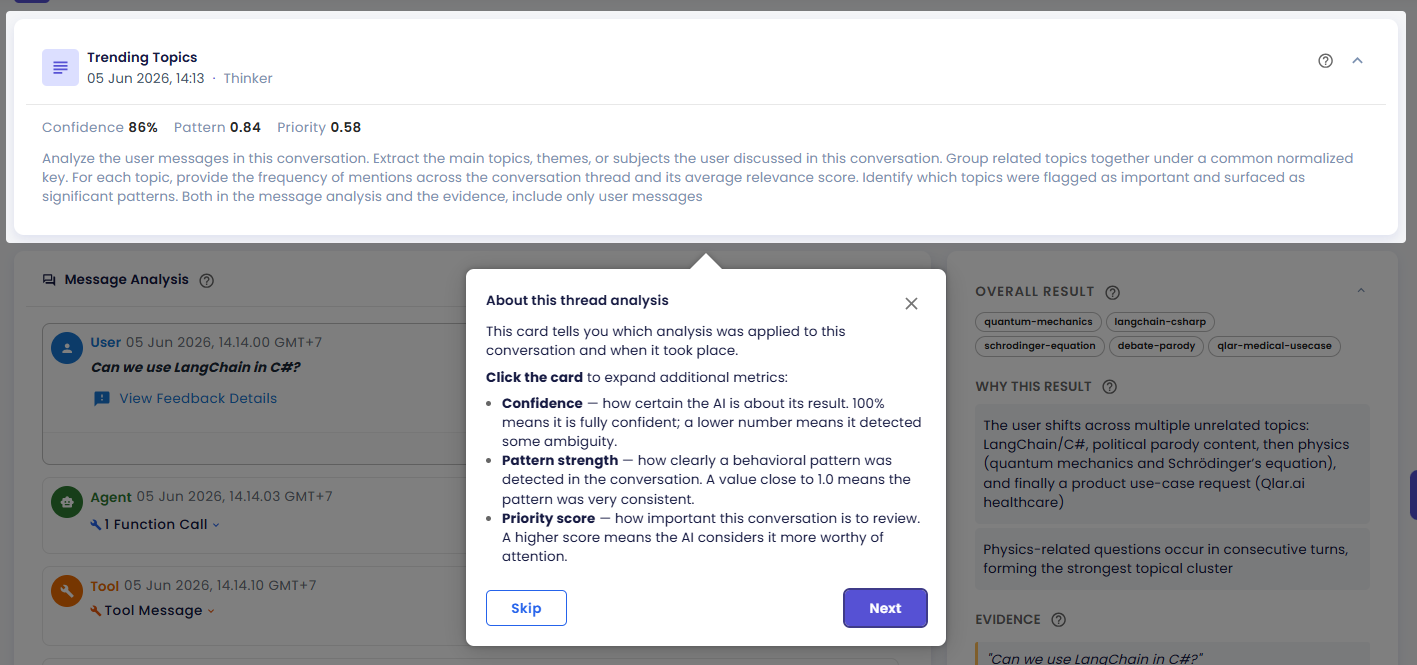Open help icon in Trending Topics header
Viewport: 1417px width, 665px height.
click(x=1326, y=60)
